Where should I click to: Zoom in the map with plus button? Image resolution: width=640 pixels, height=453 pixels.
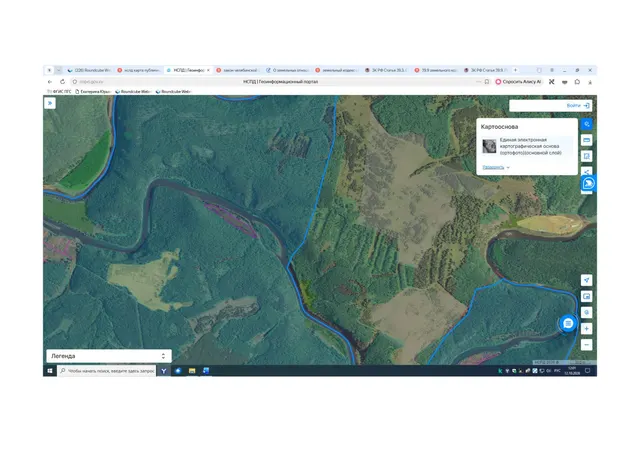[587, 329]
